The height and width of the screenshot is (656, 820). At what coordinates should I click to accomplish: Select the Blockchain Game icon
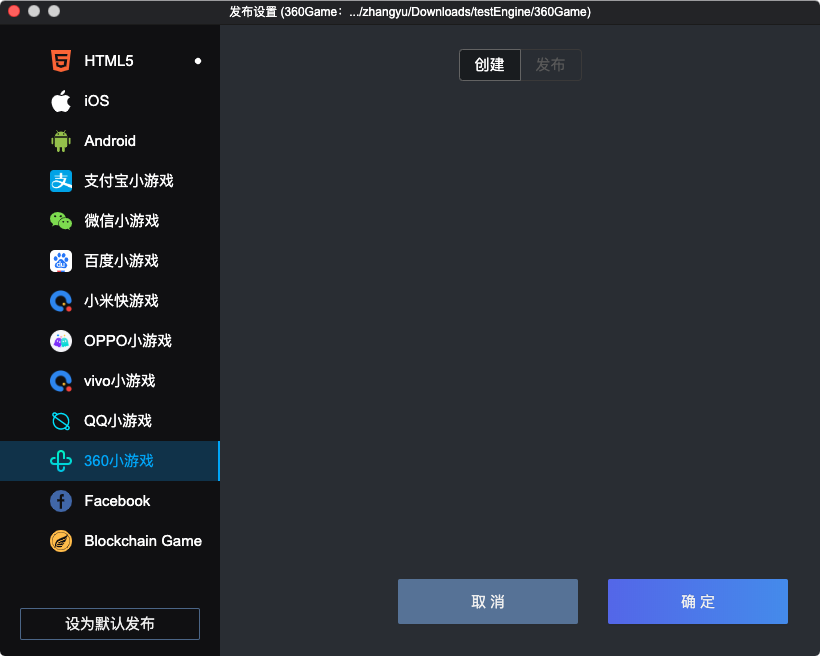(x=61, y=541)
